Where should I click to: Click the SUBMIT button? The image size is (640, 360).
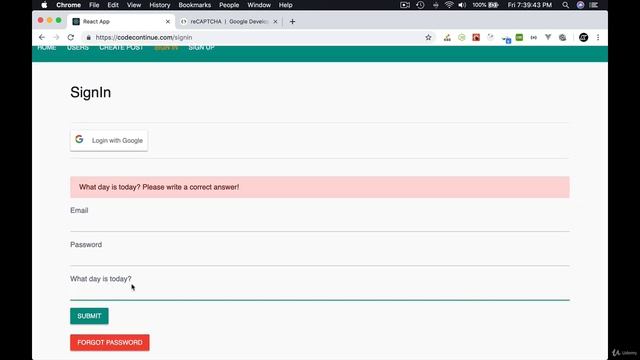pos(89,316)
